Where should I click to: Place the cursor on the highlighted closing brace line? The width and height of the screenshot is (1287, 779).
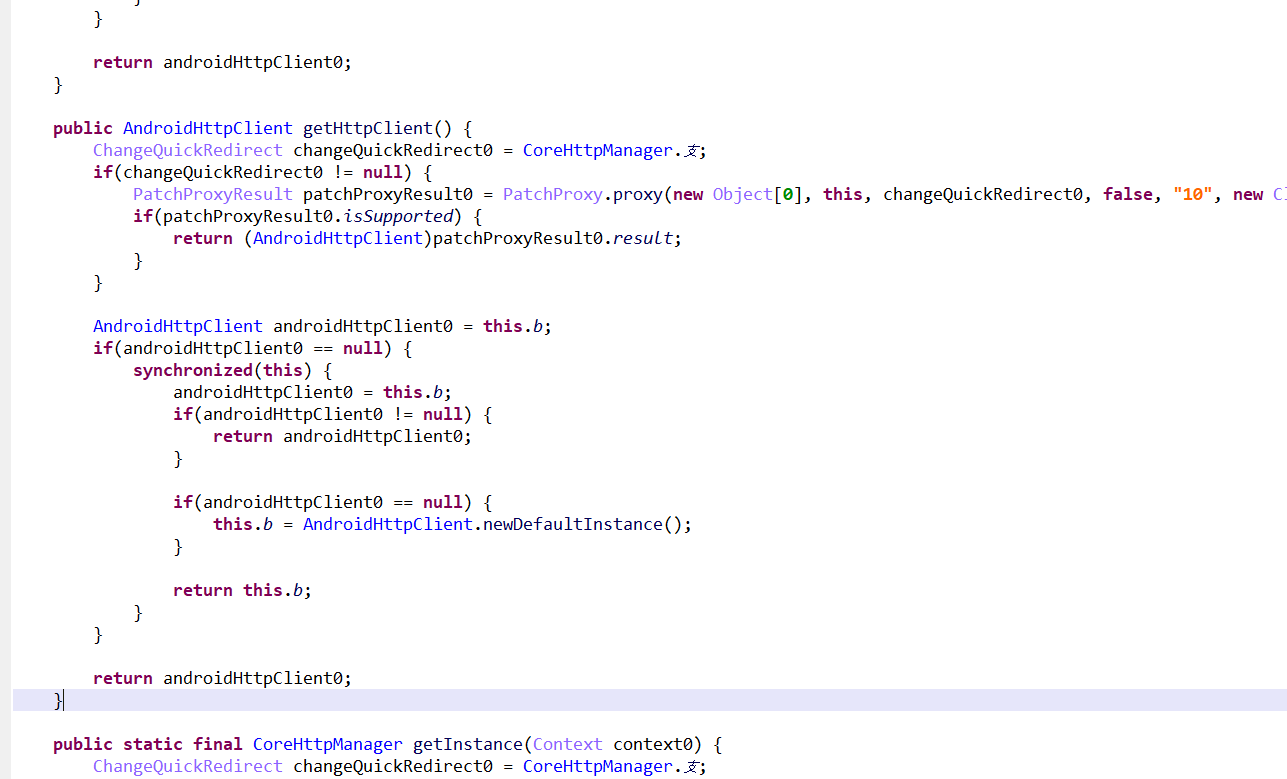click(58, 700)
